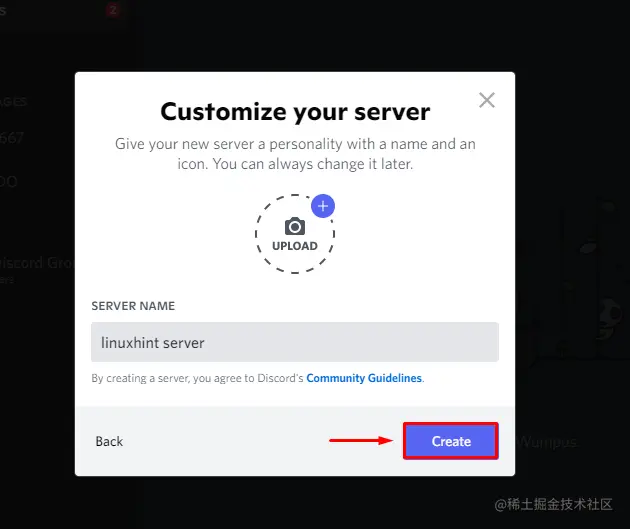Image resolution: width=630 pixels, height=529 pixels.
Task: Click the watermark text at bottom right
Action: (x=554, y=504)
